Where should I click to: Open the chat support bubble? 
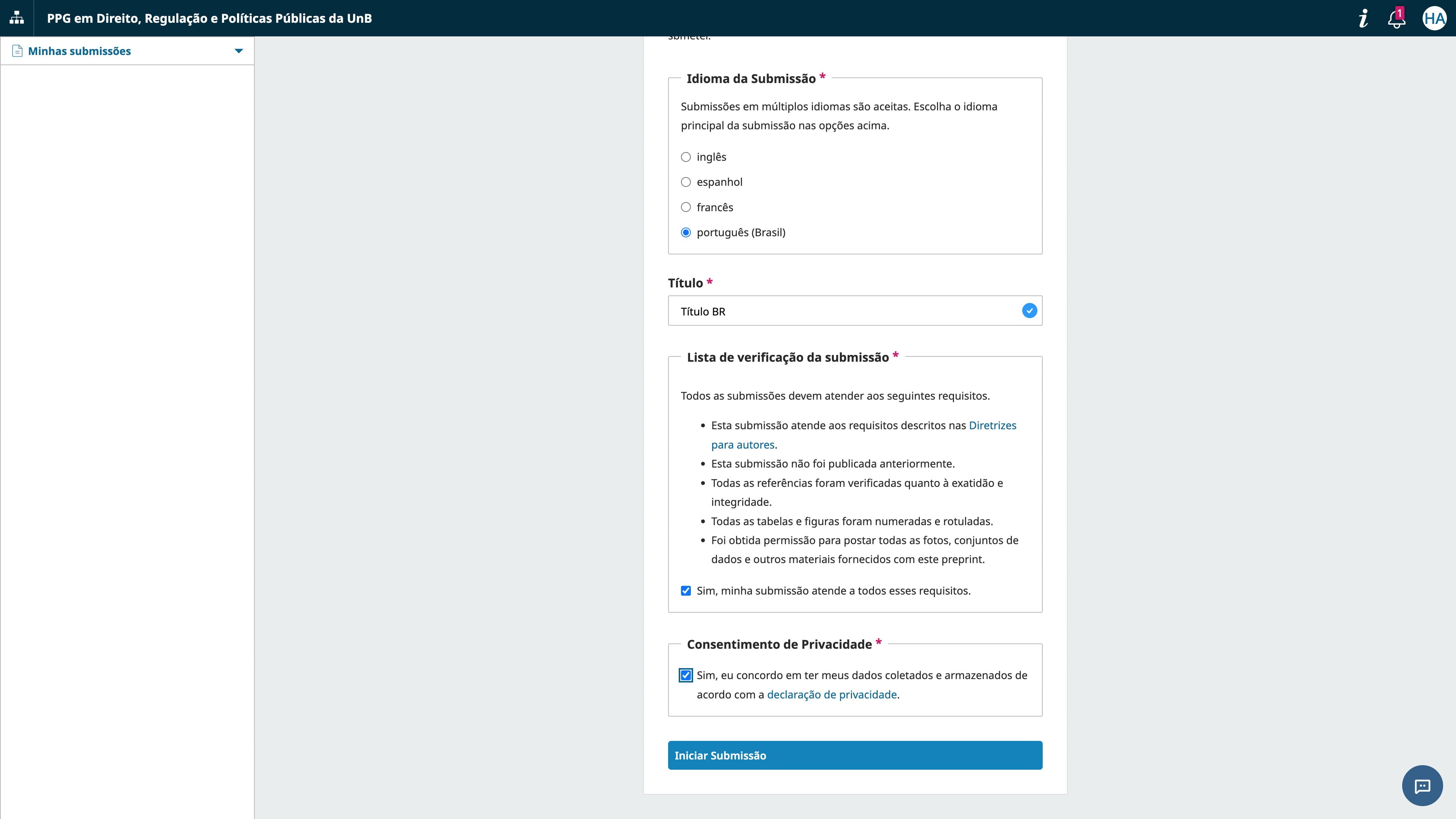coord(1422,786)
